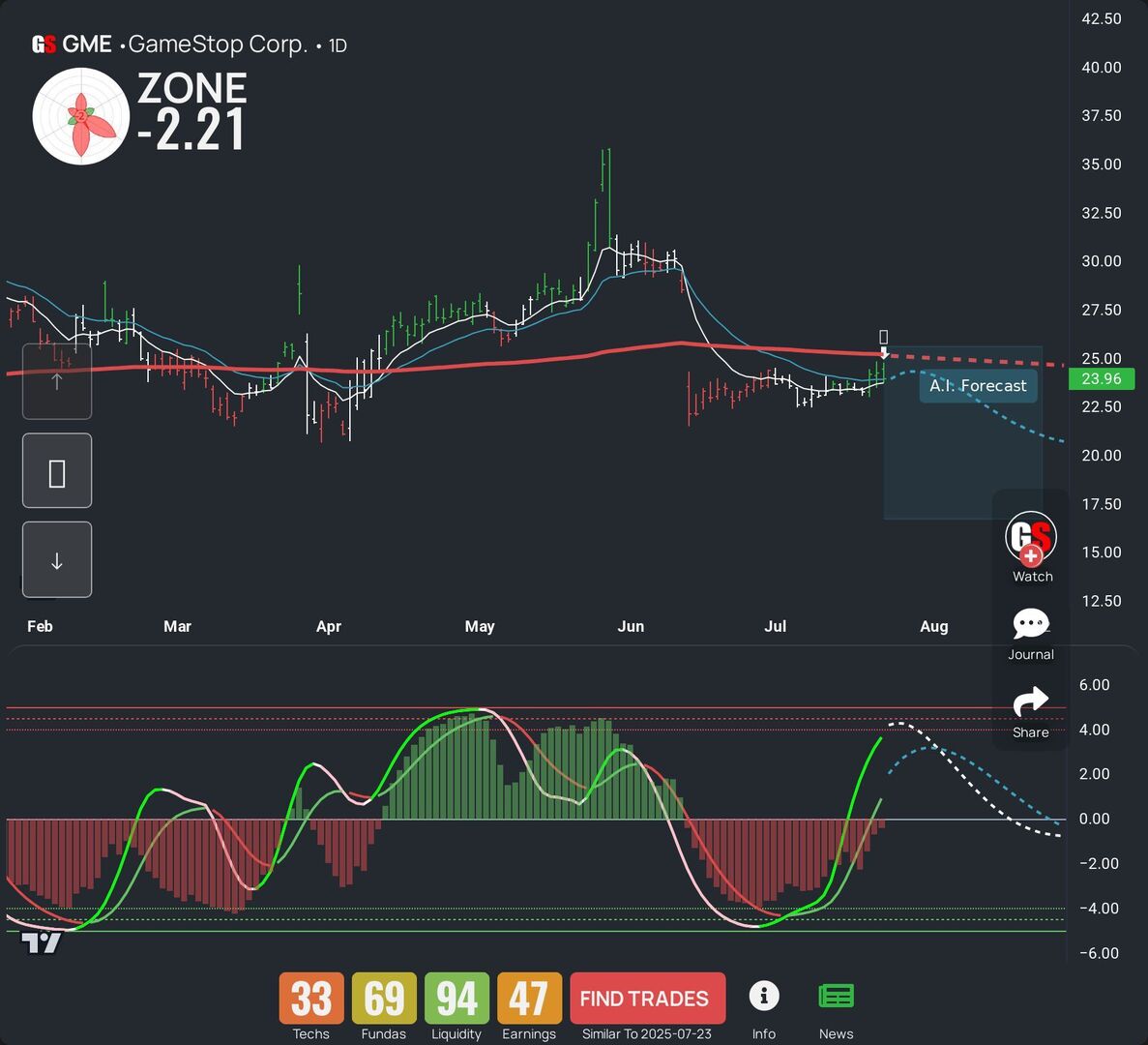Click the 30.00 price axis label
The width and height of the screenshot is (1148, 1045).
coord(1102,261)
